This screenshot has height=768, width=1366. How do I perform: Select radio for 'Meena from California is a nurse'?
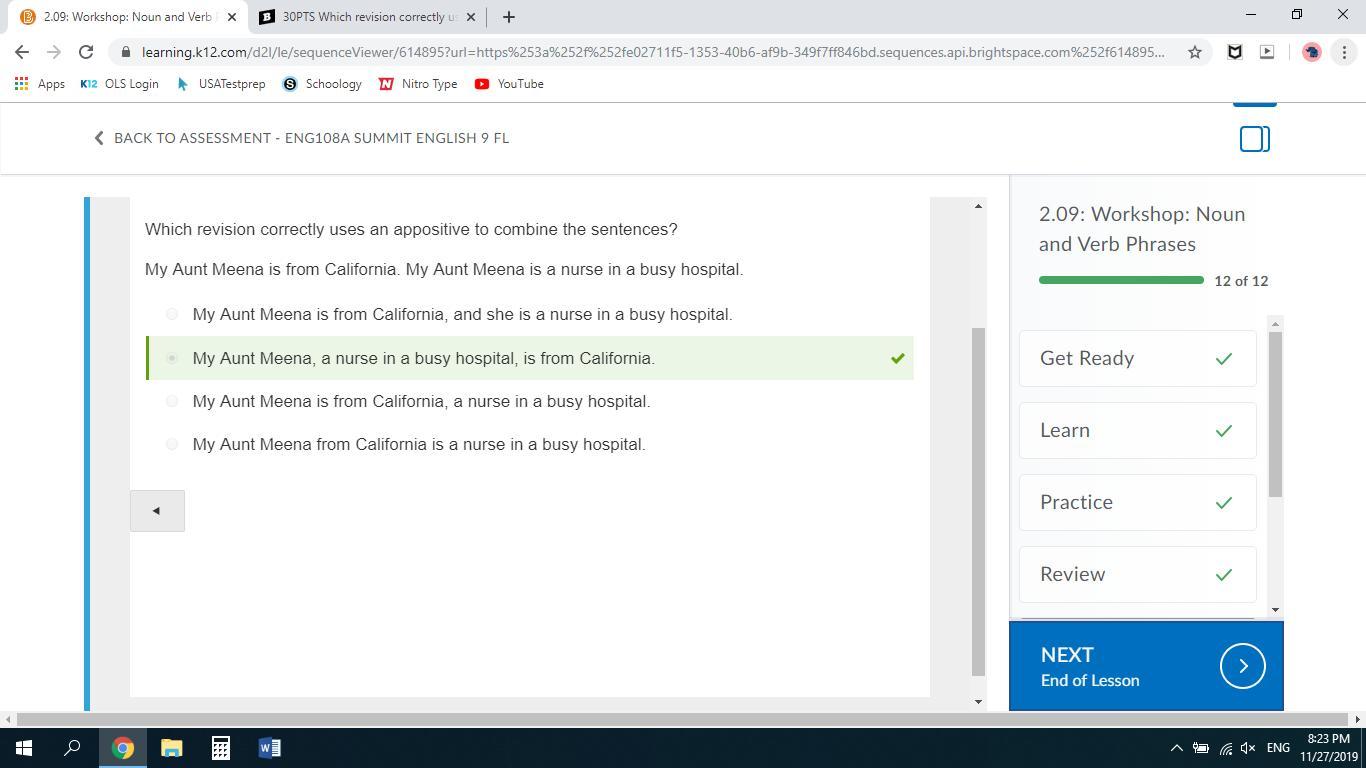click(172, 444)
